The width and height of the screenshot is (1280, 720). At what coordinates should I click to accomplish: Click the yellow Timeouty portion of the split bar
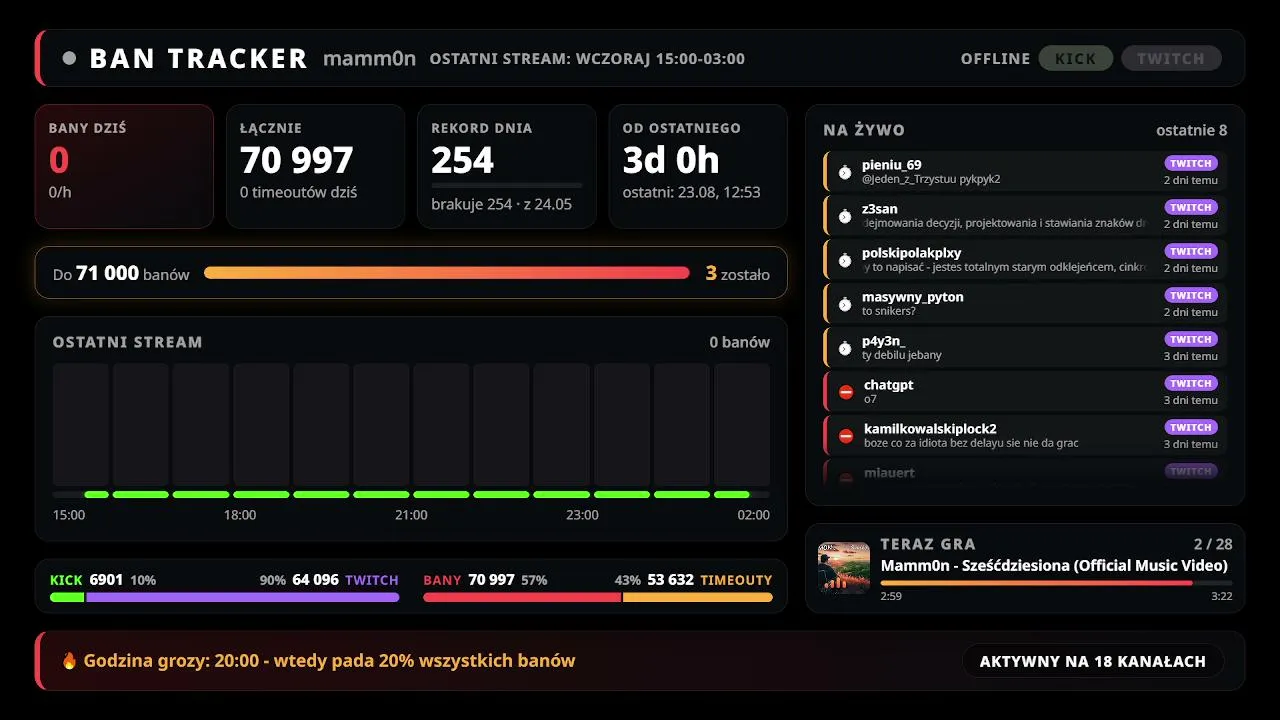click(698, 598)
